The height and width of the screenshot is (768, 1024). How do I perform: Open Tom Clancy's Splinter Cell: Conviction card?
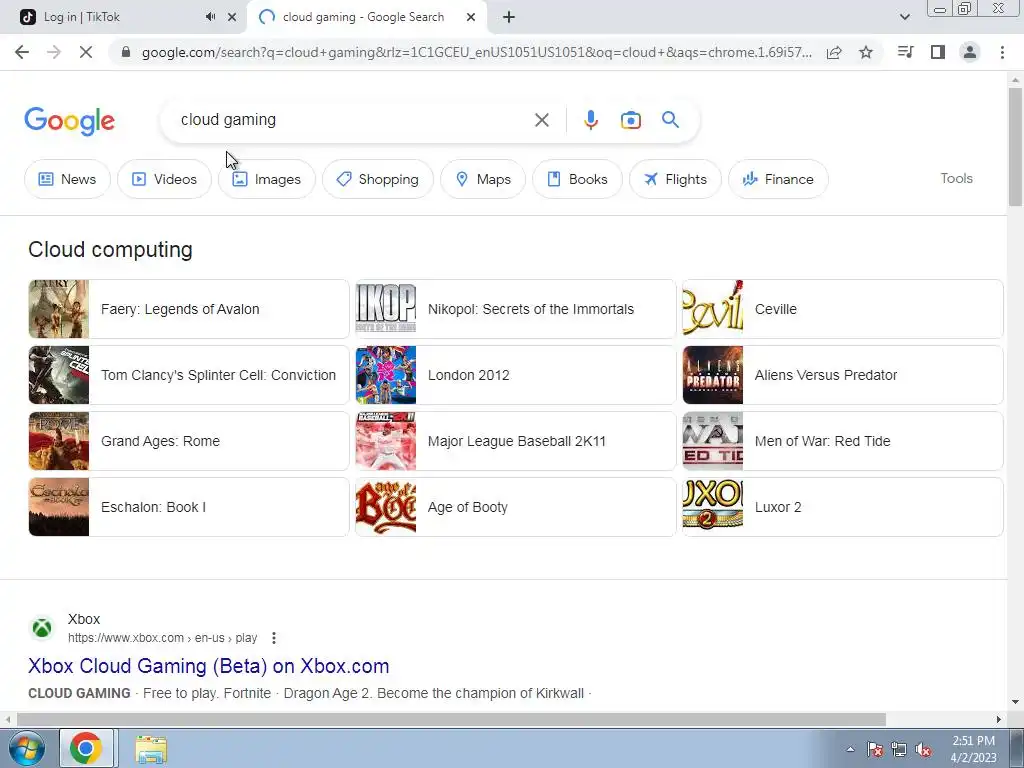tap(189, 376)
